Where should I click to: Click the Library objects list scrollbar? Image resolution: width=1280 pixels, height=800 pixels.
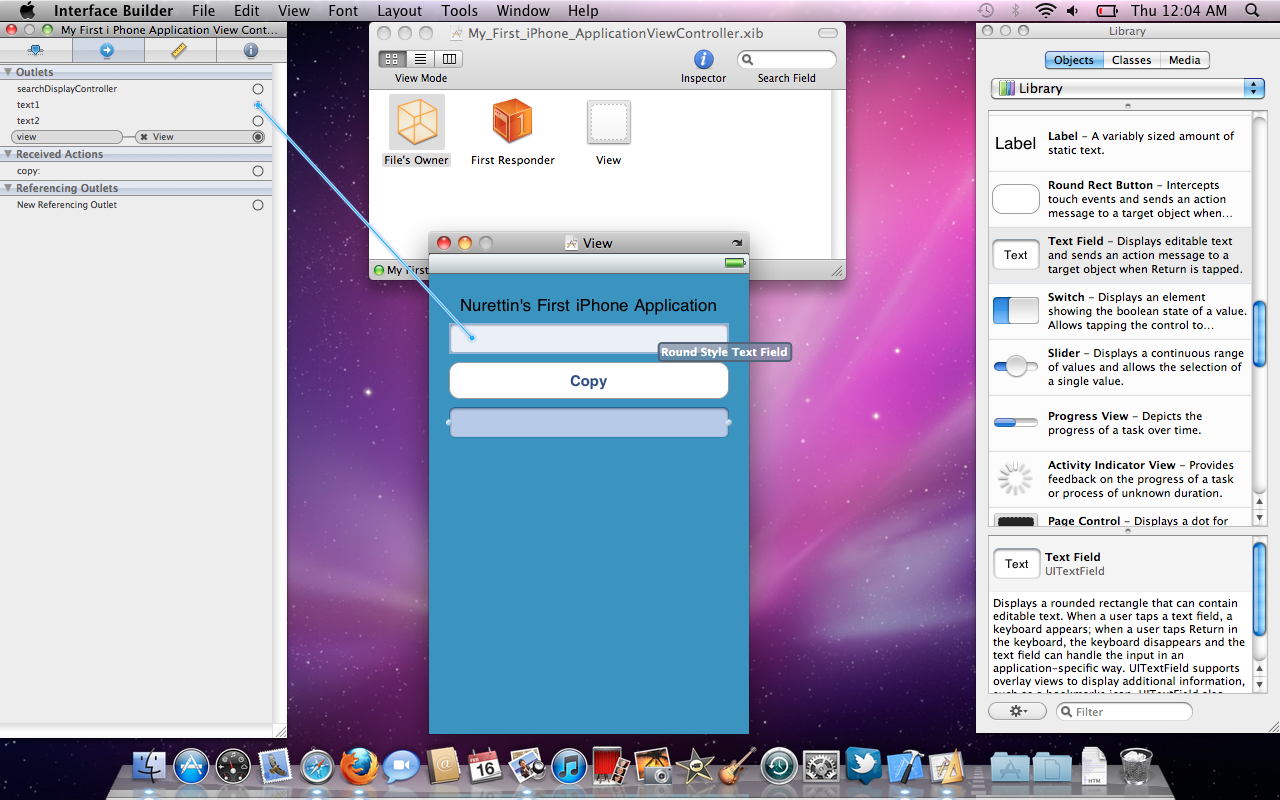pyautogui.click(x=1260, y=335)
